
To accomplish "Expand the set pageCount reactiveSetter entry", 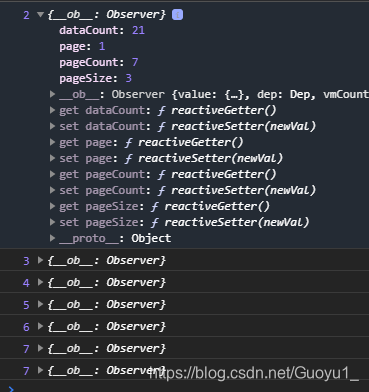I will coord(52,190).
